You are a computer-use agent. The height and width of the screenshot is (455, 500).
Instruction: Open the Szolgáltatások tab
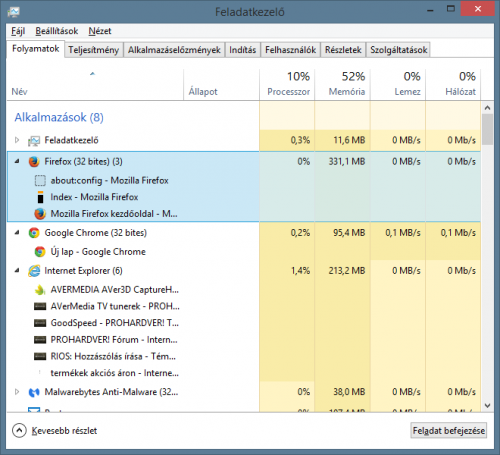click(398, 50)
